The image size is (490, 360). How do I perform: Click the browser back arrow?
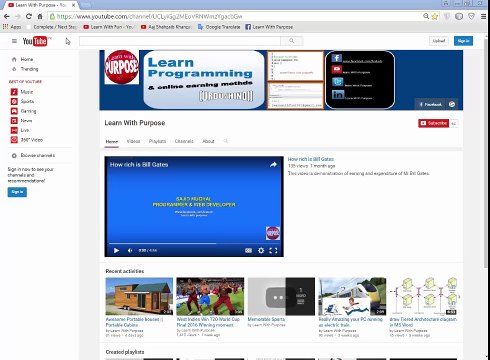pyautogui.click(x=7, y=16)
